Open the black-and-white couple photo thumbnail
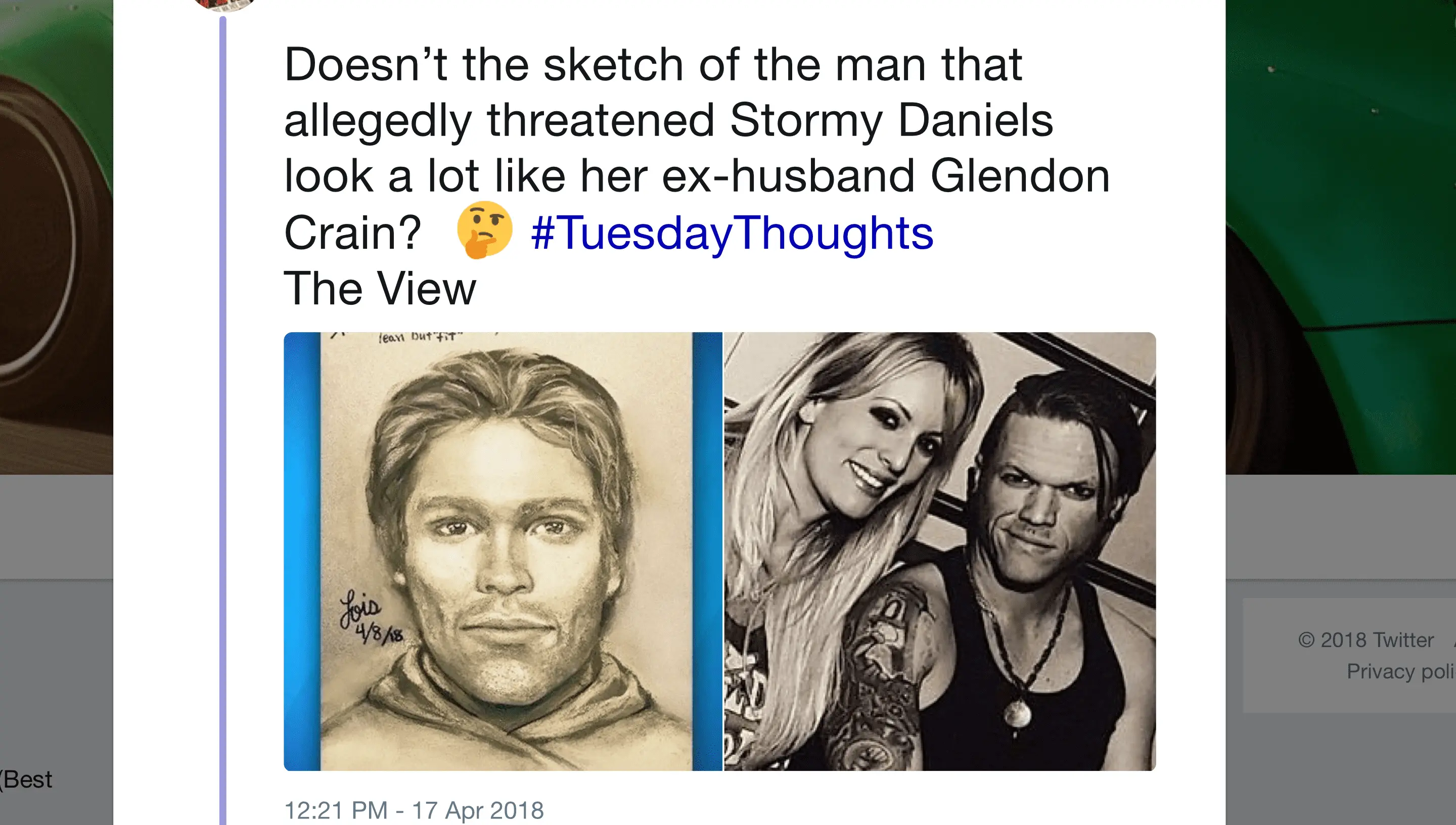Screen dimensions: 1456x825 click(x=939, y=551)
